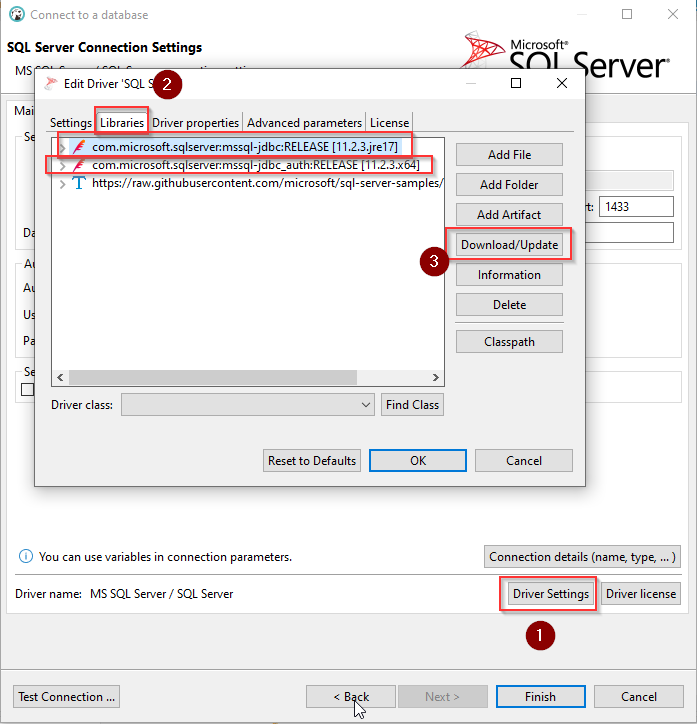Click the libraries list horizontal scrollbar thumb
Screen dimensions: 697x724
coord(213,377)
